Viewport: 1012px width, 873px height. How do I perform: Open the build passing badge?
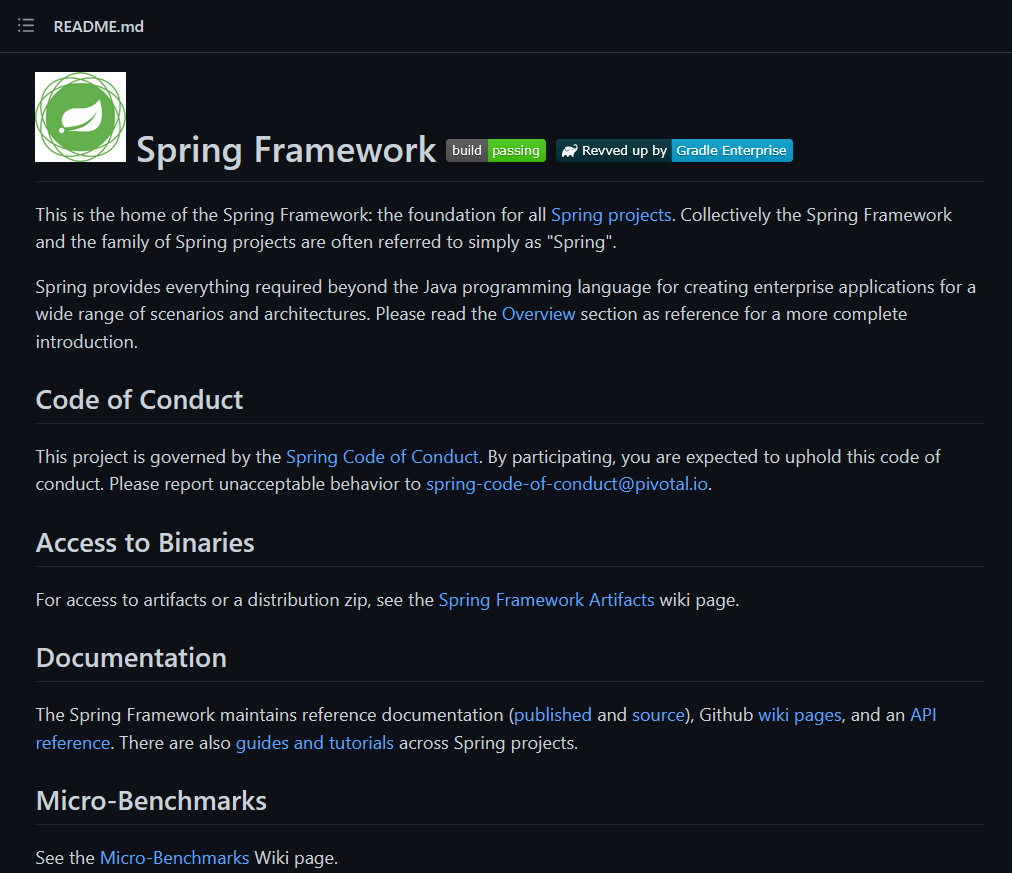pyautogui.click(x=496, y=150)
